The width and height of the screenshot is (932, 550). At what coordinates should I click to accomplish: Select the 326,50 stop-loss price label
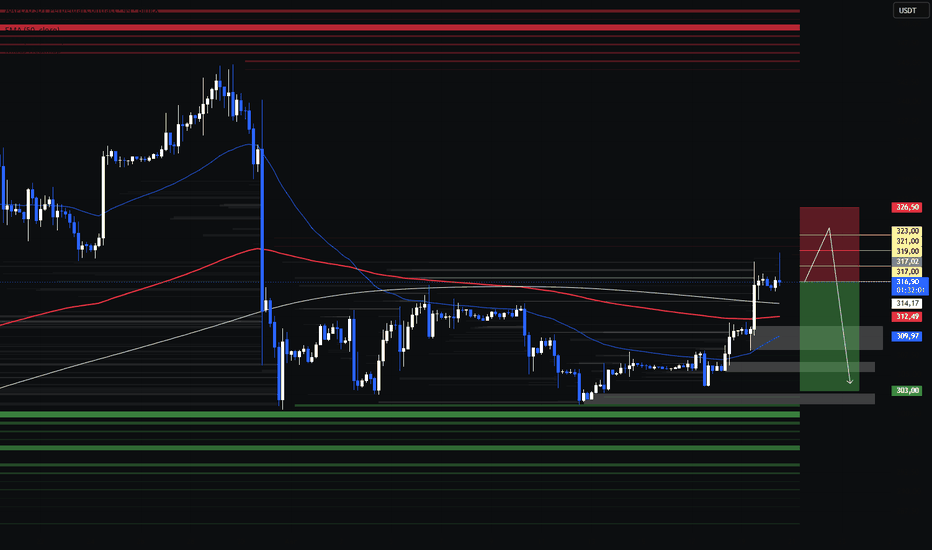(x=906, y=207)
